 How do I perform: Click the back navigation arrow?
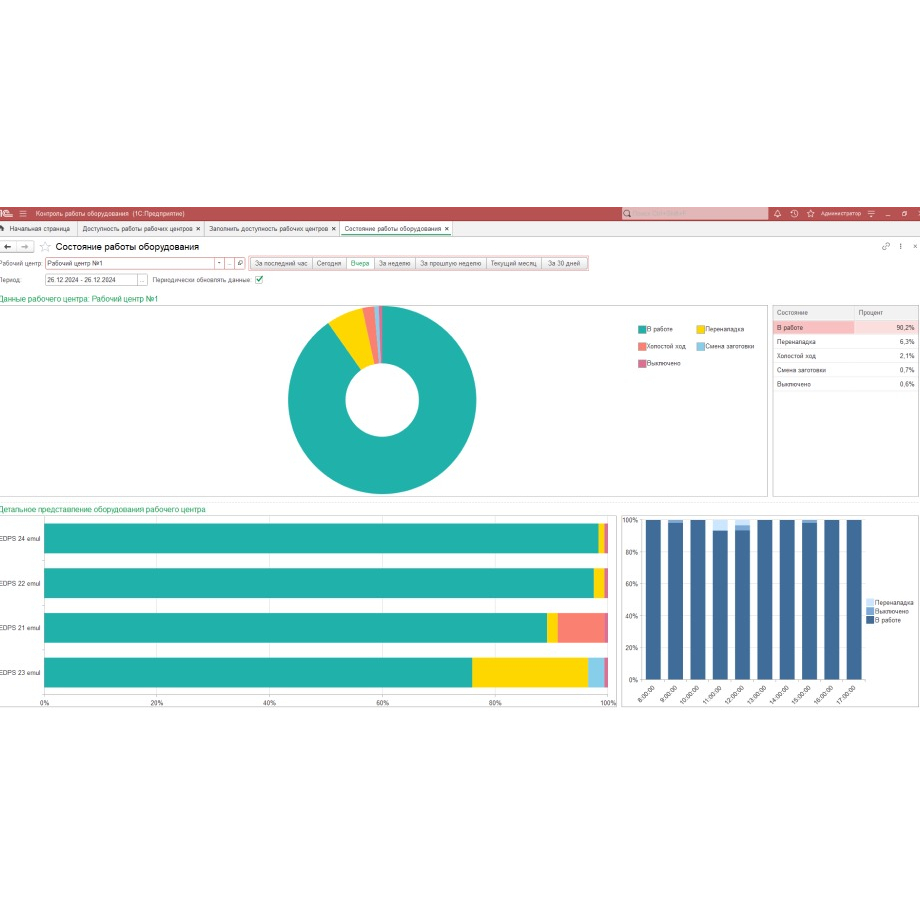(x=8, y=247)
